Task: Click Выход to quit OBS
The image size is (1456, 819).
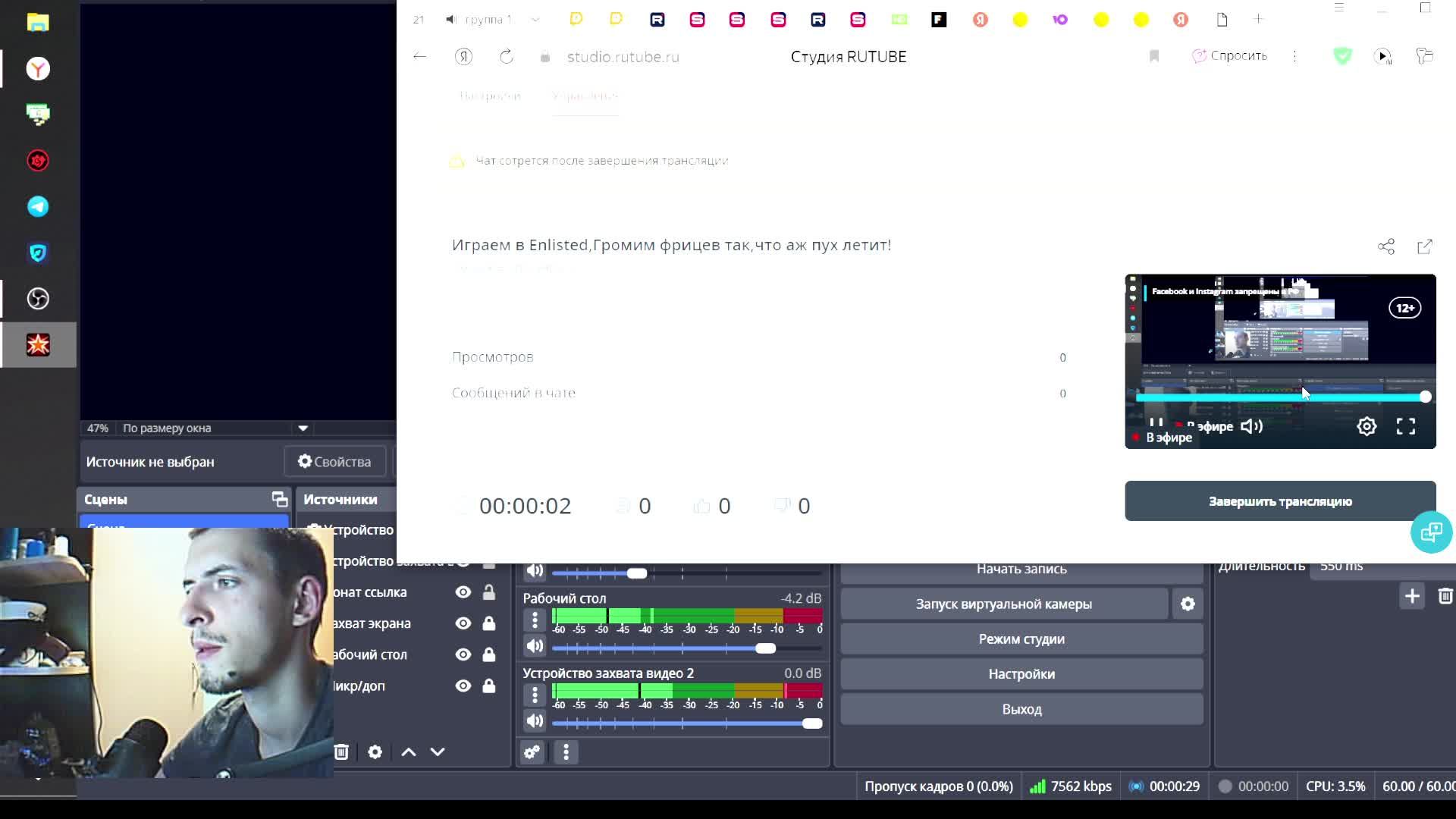Action: pos(1021,709)
